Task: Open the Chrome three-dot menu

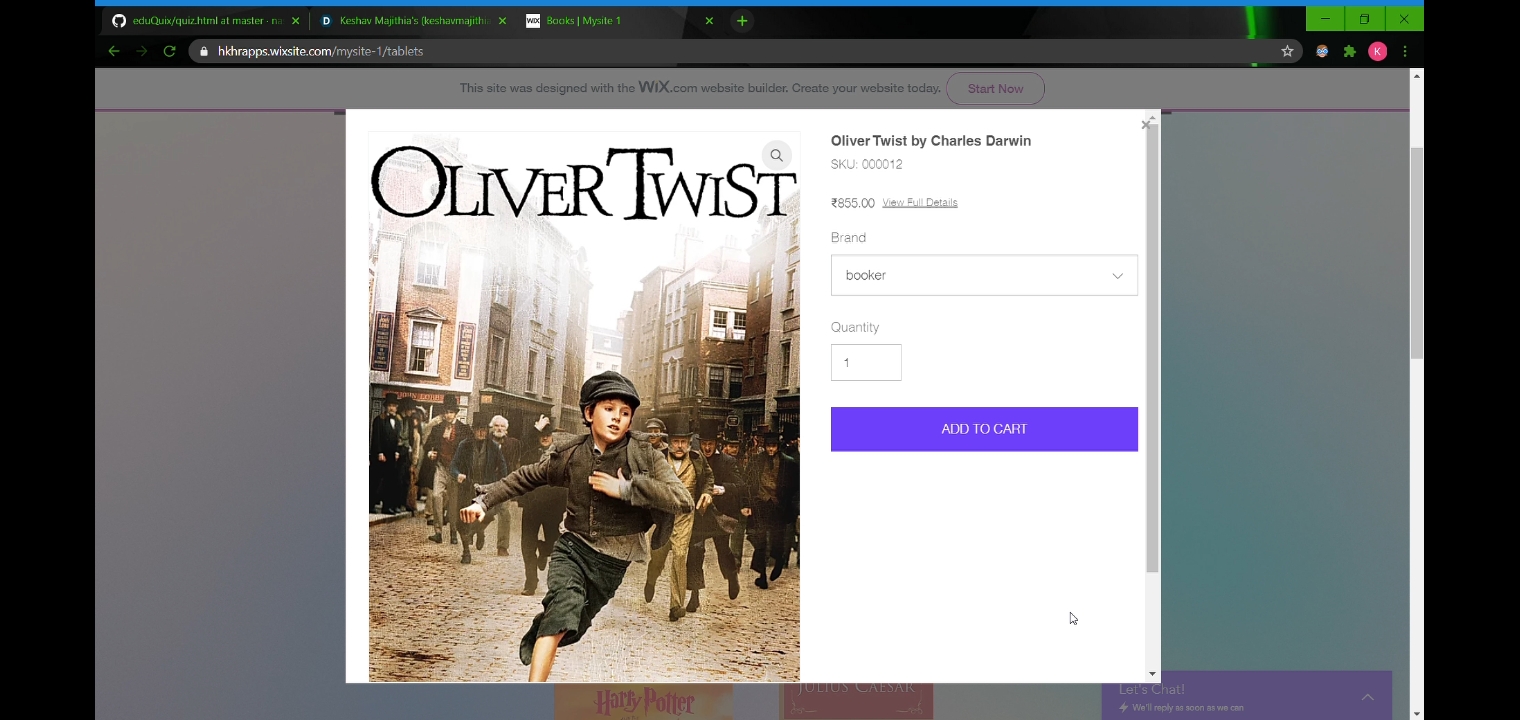Action: [x=1405, y=51]
